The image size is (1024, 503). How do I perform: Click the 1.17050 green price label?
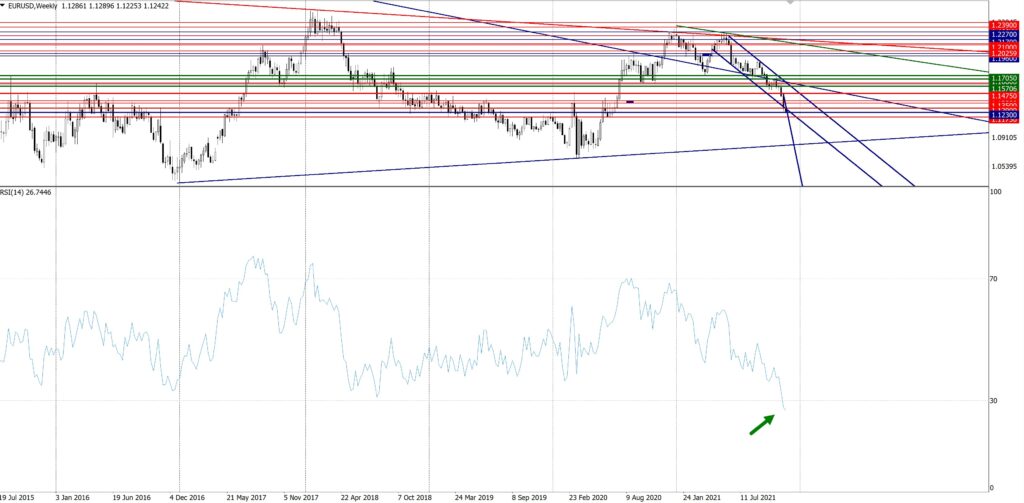pyautogui.click(x=1003, y=77)
